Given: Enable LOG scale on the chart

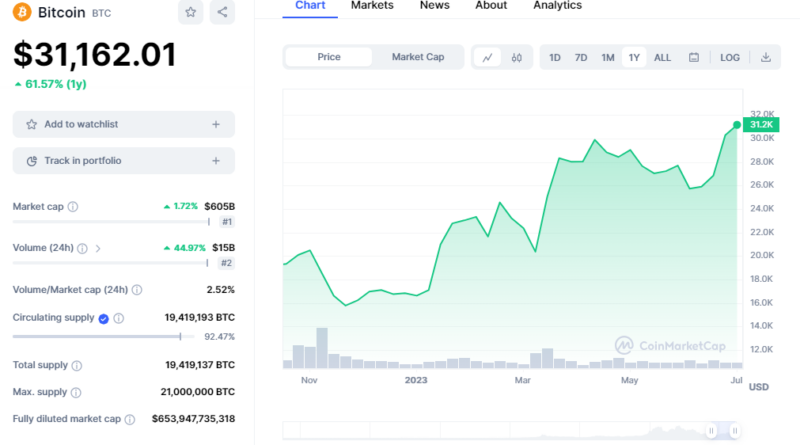Looking at the screenshot, I should 730,57.
